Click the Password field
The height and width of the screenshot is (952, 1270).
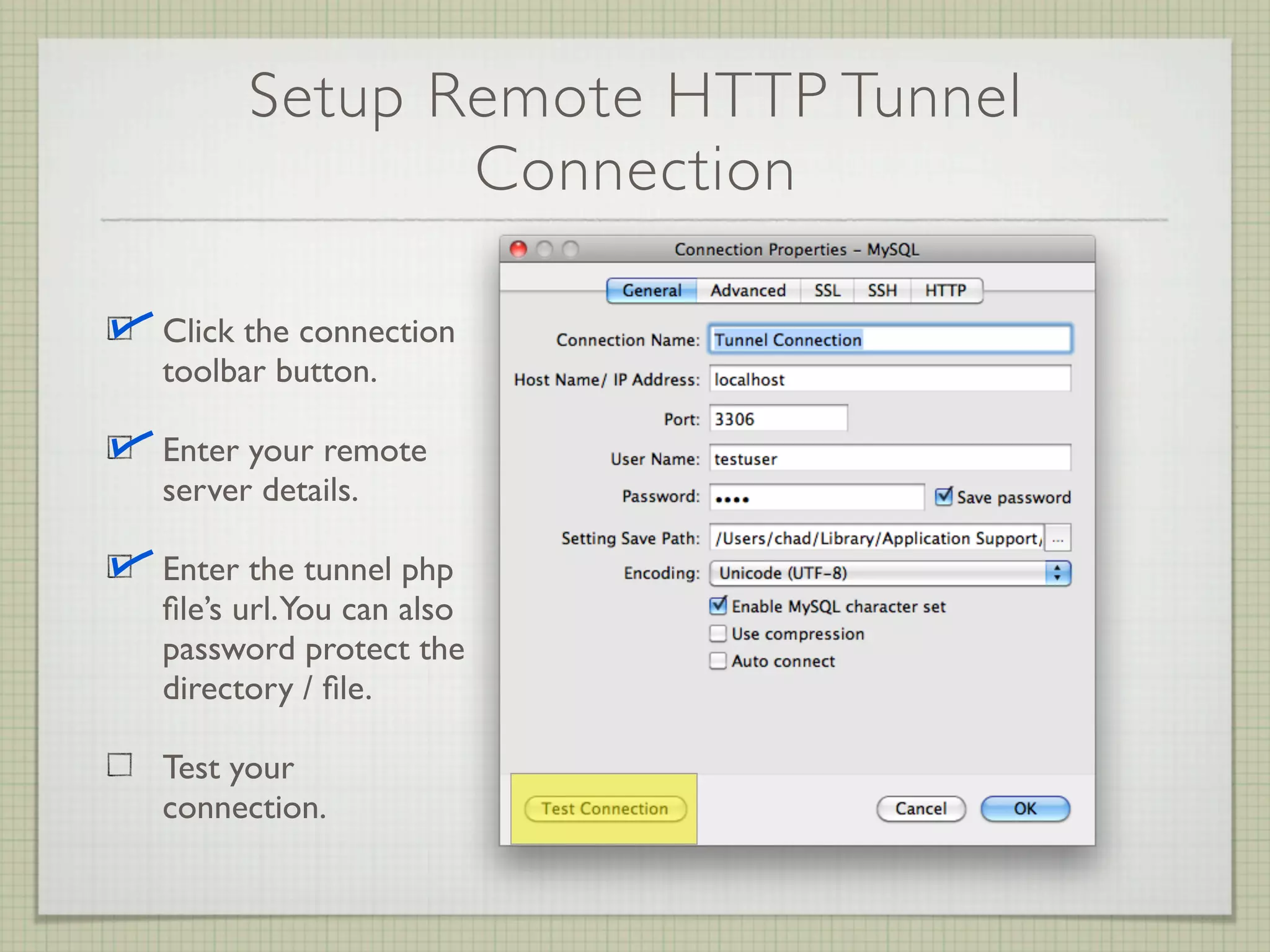pyautogui.click(x=817, y=497)
